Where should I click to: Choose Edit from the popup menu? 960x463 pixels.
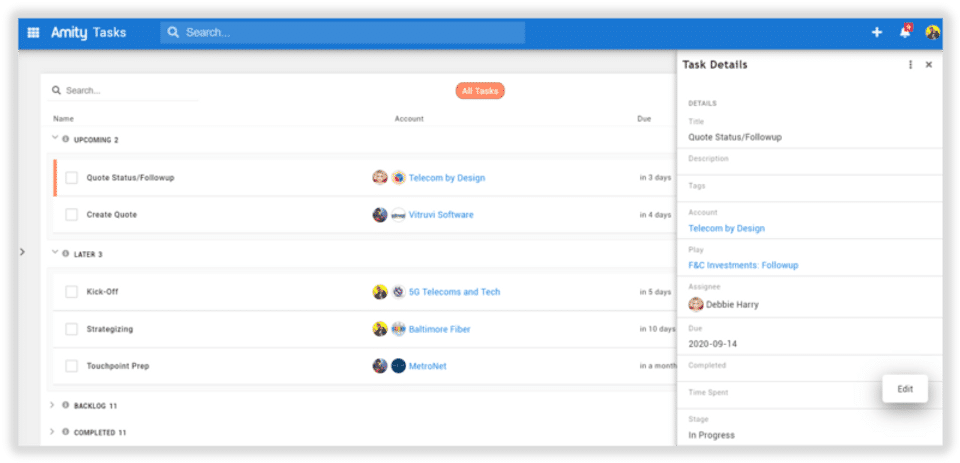tap(905, 389)
